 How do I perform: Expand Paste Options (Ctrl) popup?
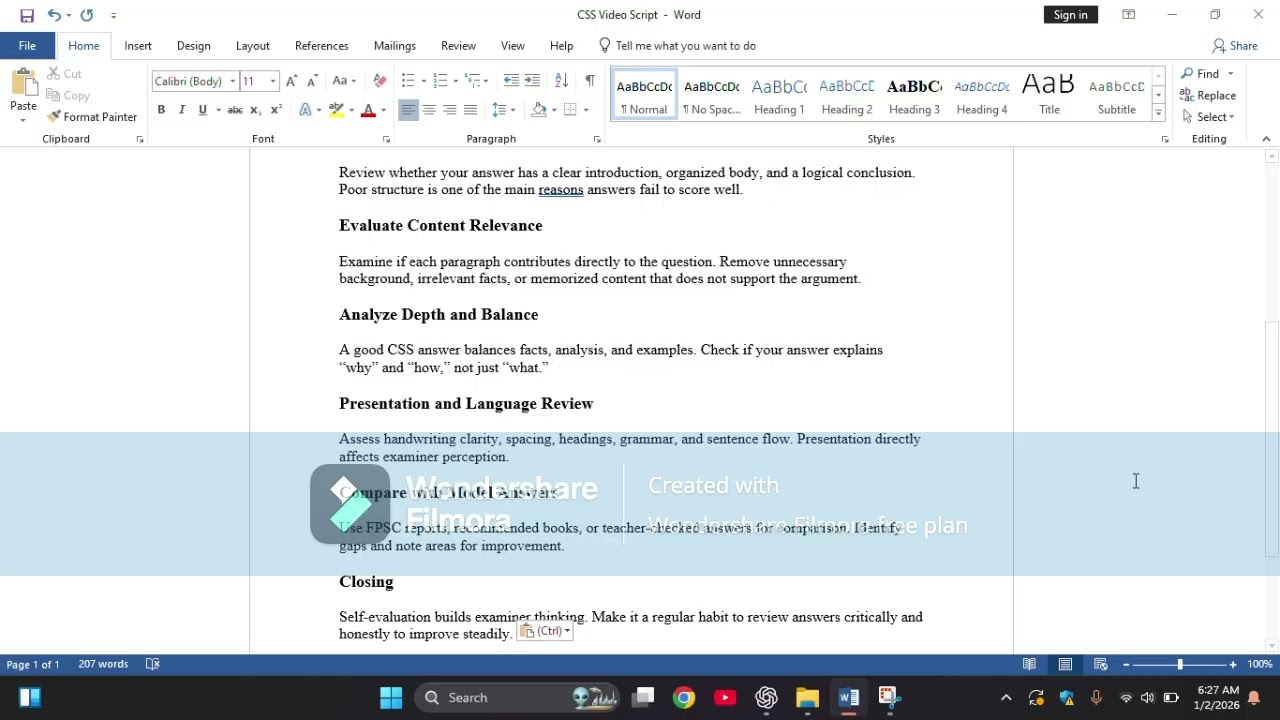pyautogui.click(x=545, y=631)
